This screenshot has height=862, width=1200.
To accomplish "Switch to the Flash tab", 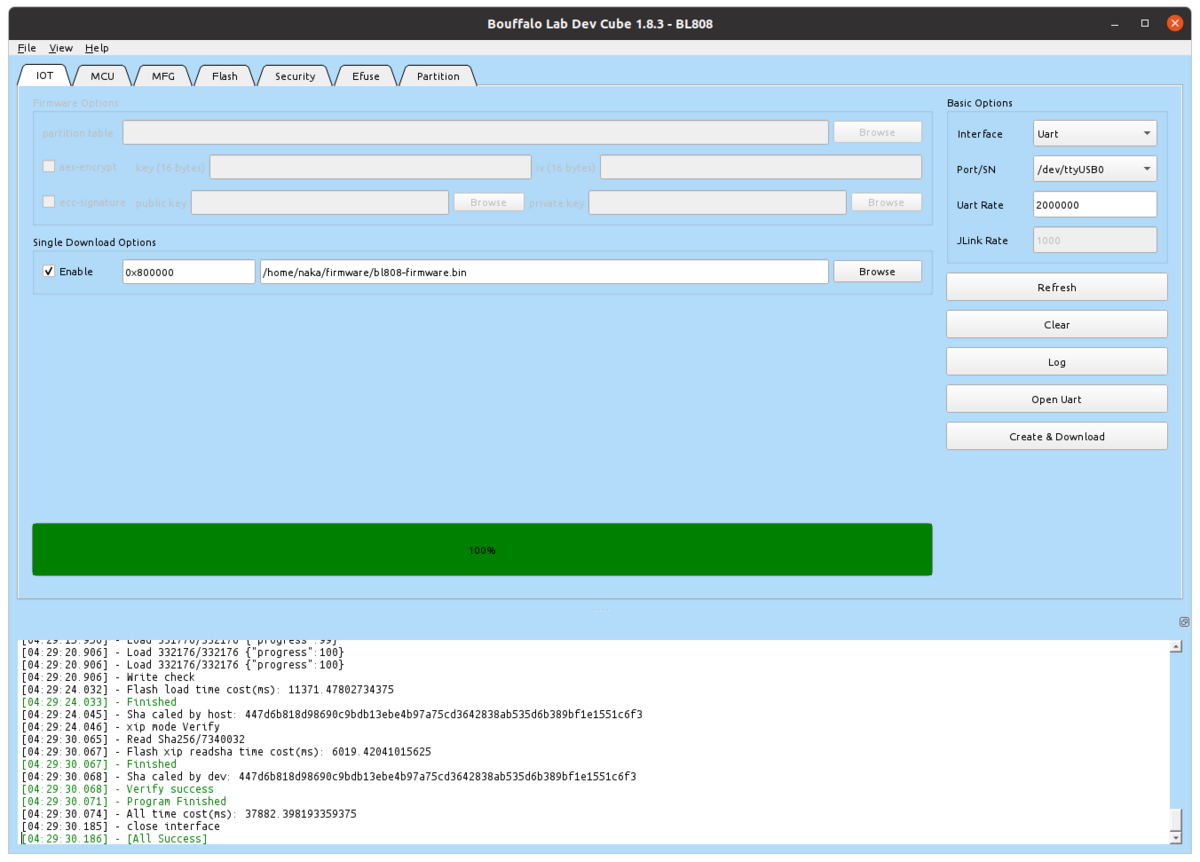I will tap(225, 76).
